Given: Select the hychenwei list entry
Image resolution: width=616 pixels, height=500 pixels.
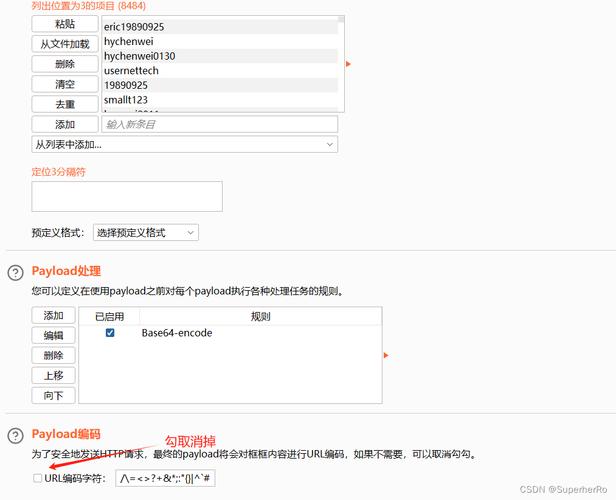Looking at the screenshot, I should pos(220,41).
